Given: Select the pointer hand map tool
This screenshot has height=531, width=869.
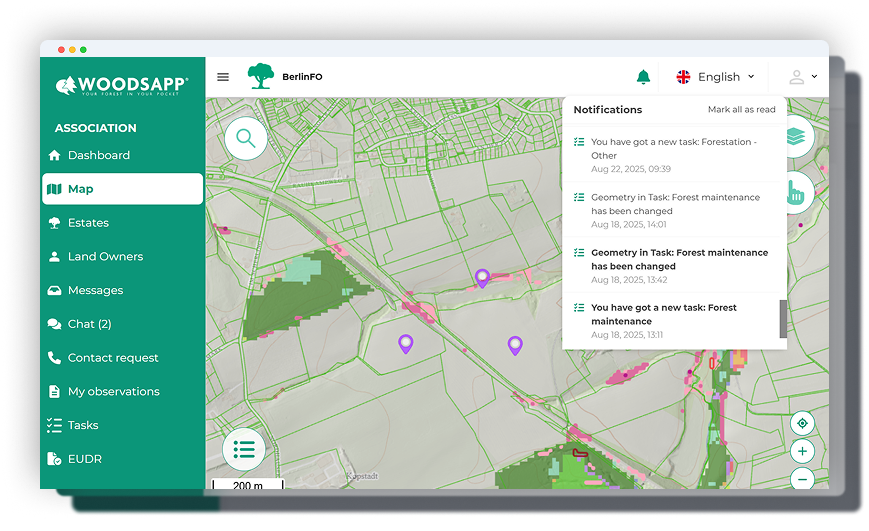Looking at the screenshot, I should coord(798,193).
